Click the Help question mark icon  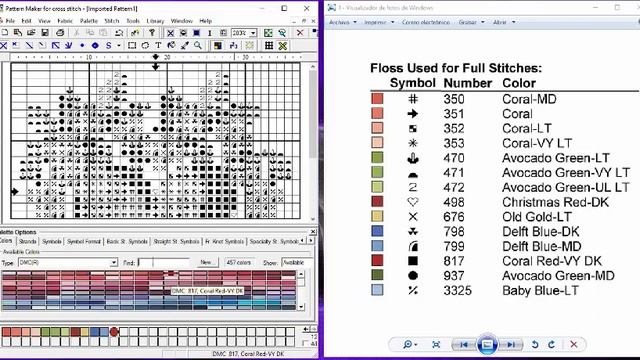[151, 33]
